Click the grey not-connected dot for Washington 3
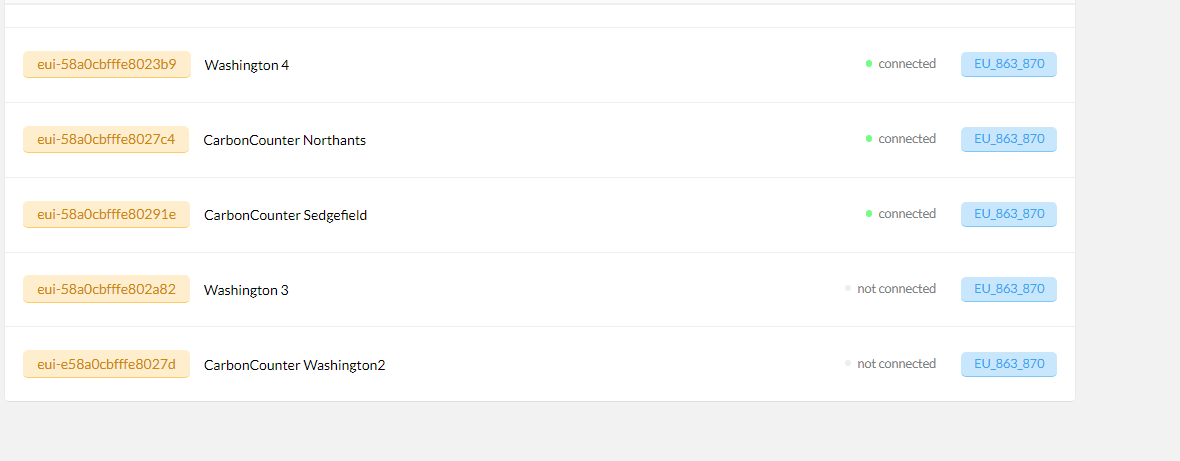The height and width of the screenshot is (461, 1180). click(x=847, y=288)
